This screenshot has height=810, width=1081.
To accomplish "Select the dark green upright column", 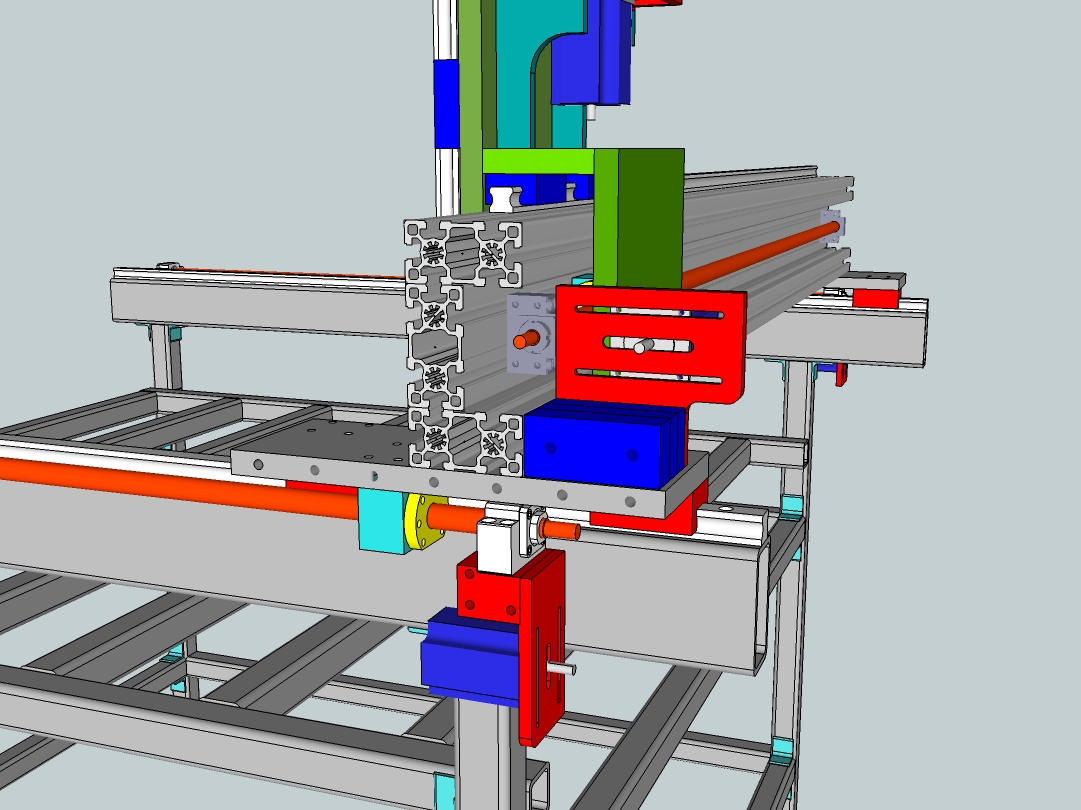I will pos(651,218).
